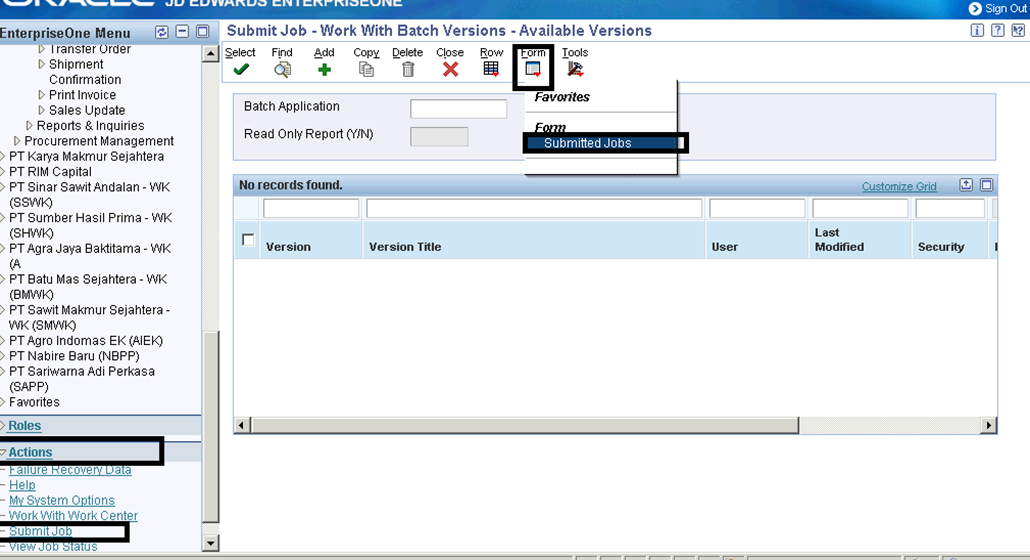Click the menu panel scrollbar up arrow
This screenshot has width=1030, height=560.
(210, 54)
